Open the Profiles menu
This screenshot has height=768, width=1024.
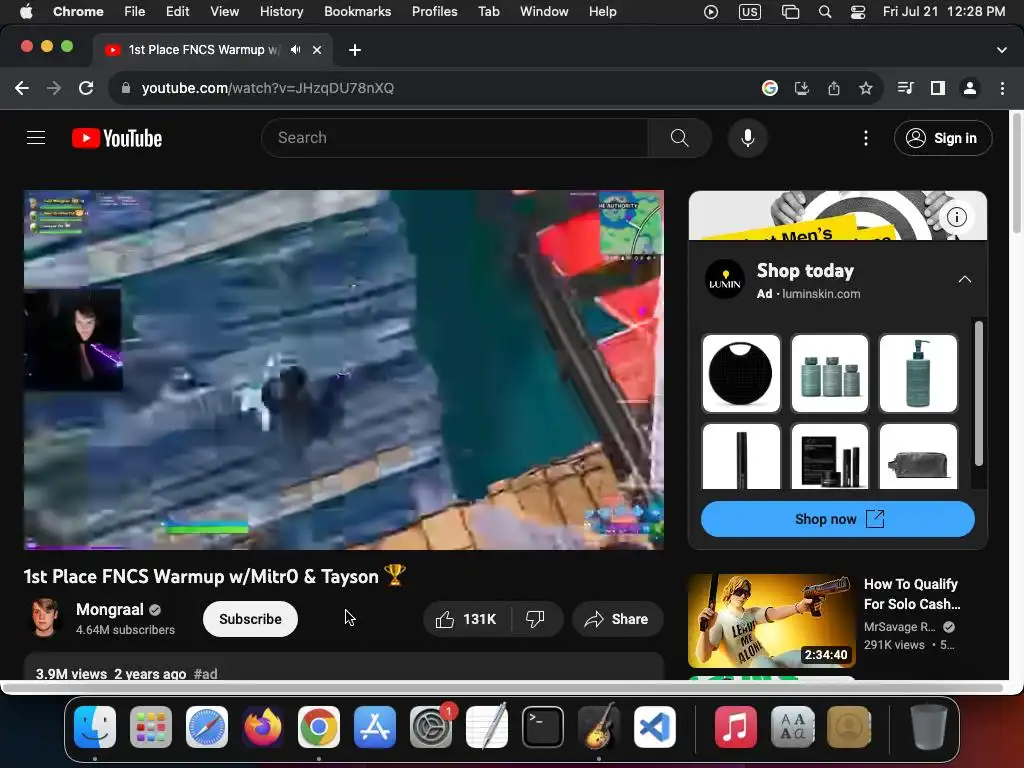[434, 12]
